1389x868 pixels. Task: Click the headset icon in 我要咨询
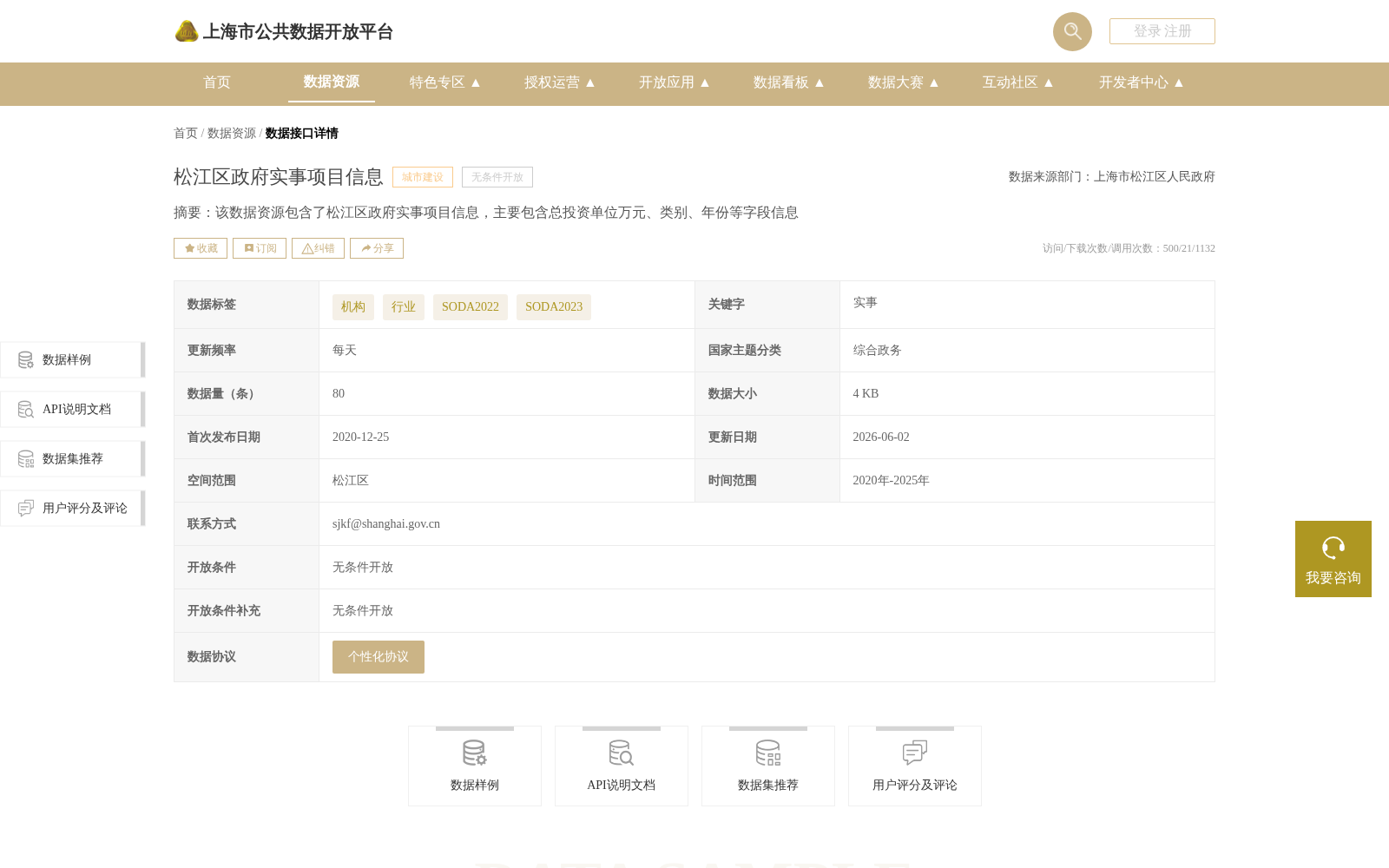coord(1333,548)
